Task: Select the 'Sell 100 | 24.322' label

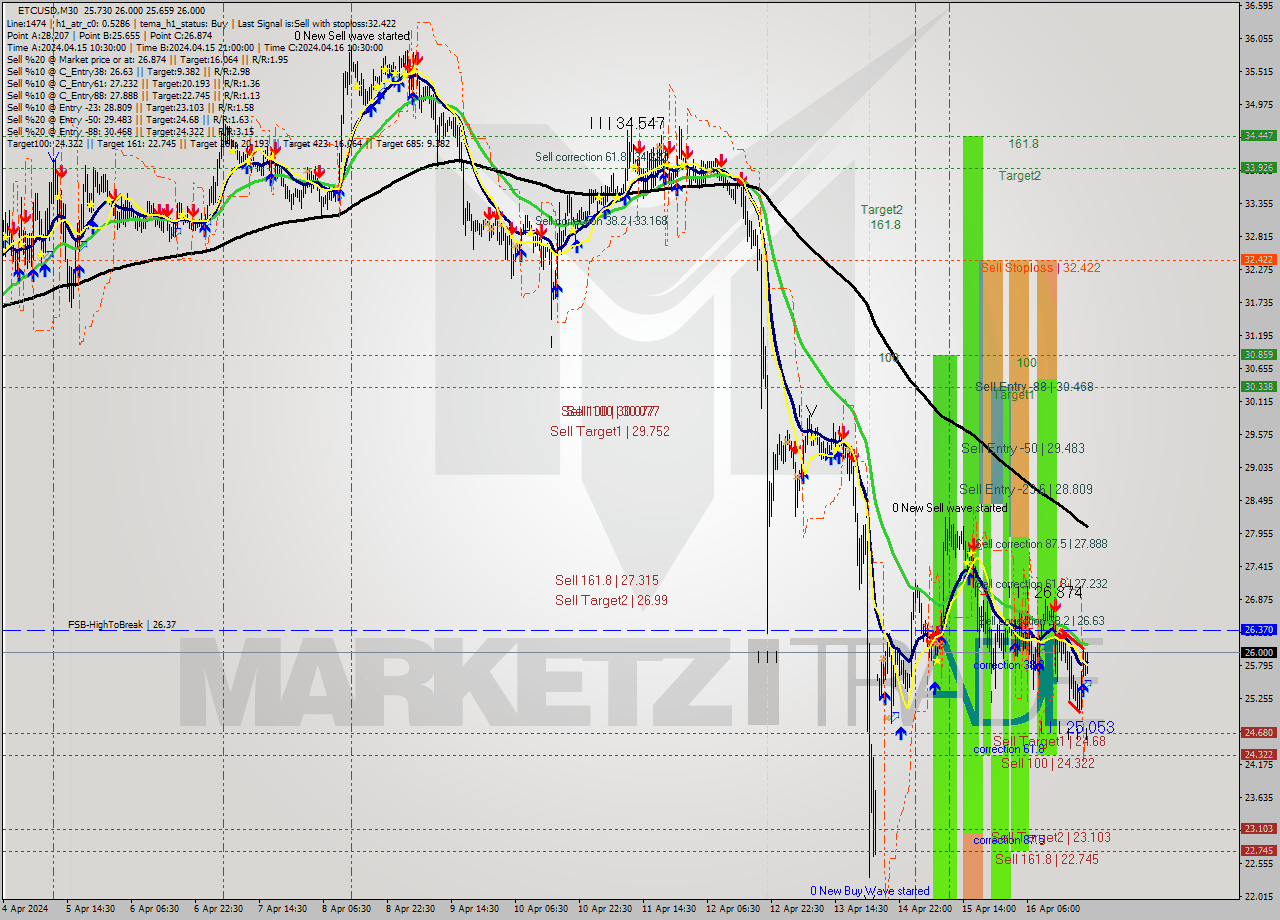Action: [x=1047, y=762]
